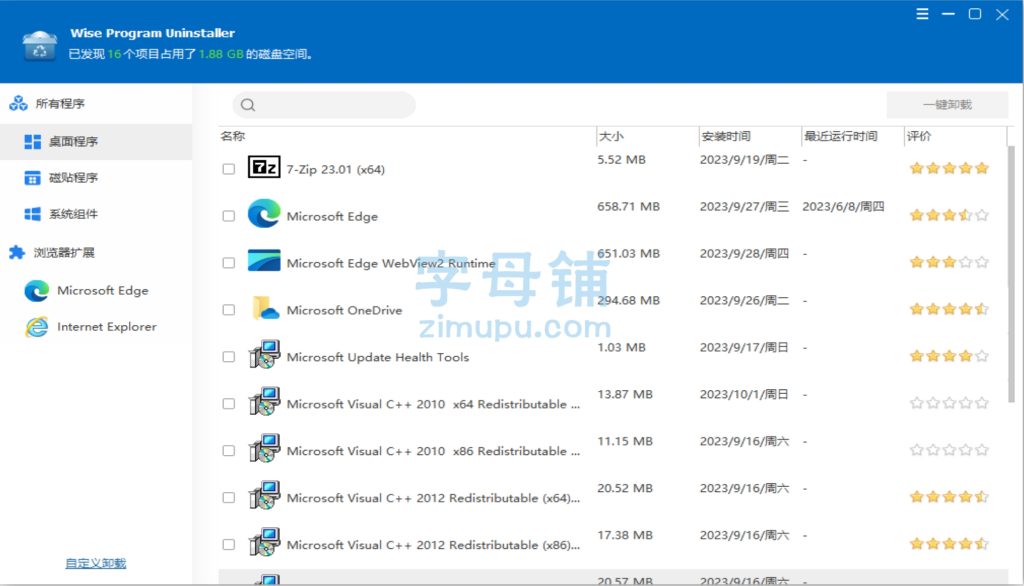Image resolution: width=1024 pixels, height=586 pixels.
Task: Click the 7-Zip 23.01 (x64) name
Action: [336, 169]
